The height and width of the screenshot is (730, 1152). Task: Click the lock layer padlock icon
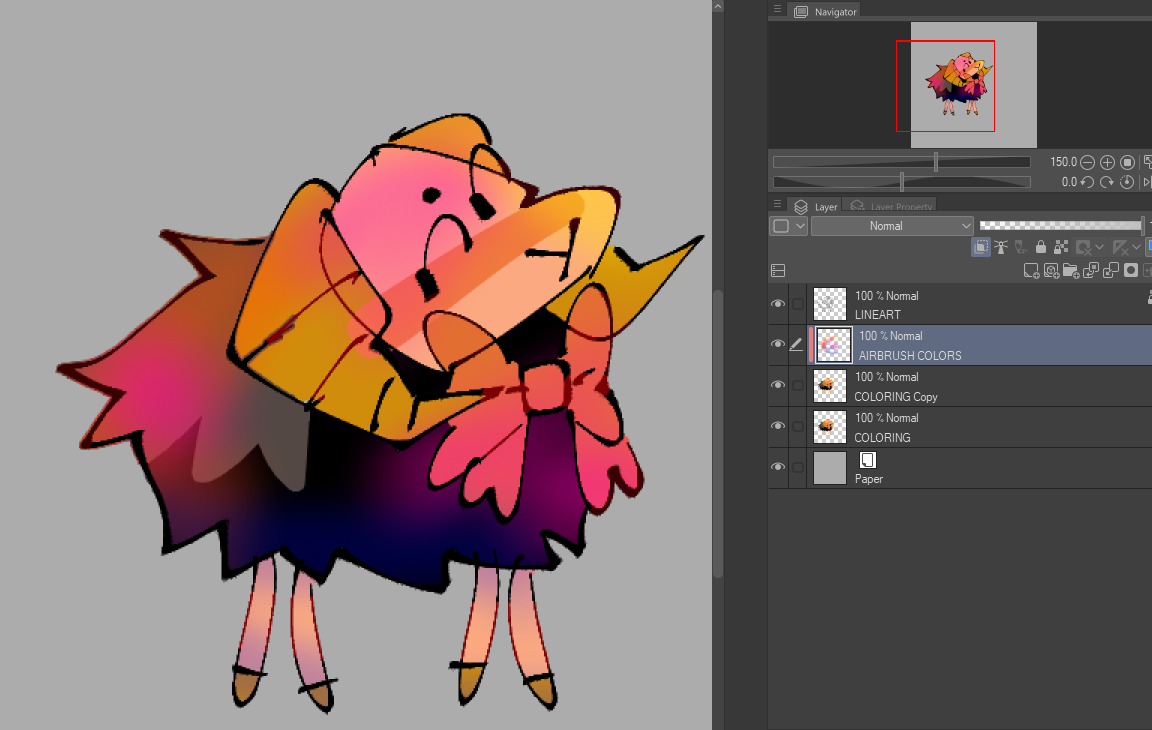click(x=1041, y=247)
